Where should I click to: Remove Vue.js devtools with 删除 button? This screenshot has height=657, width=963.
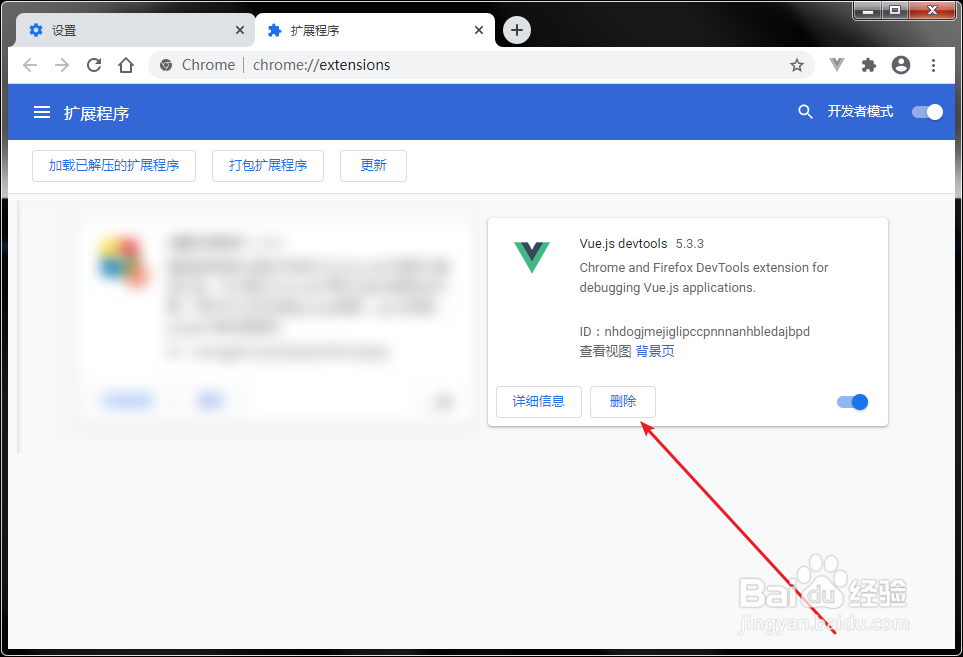pyautogui.click(x=623, y=402)
